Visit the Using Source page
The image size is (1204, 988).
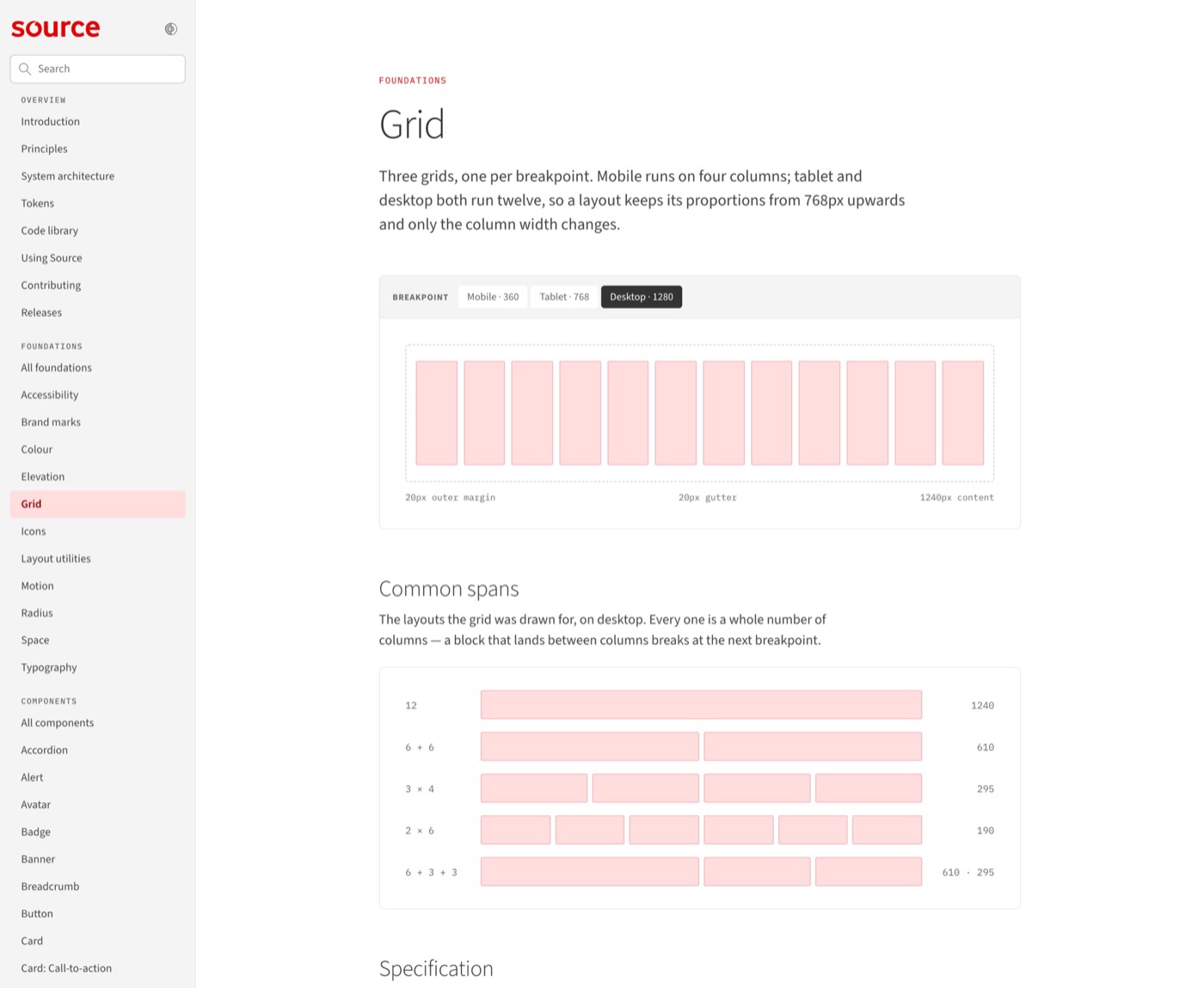(x=98, y=258)
